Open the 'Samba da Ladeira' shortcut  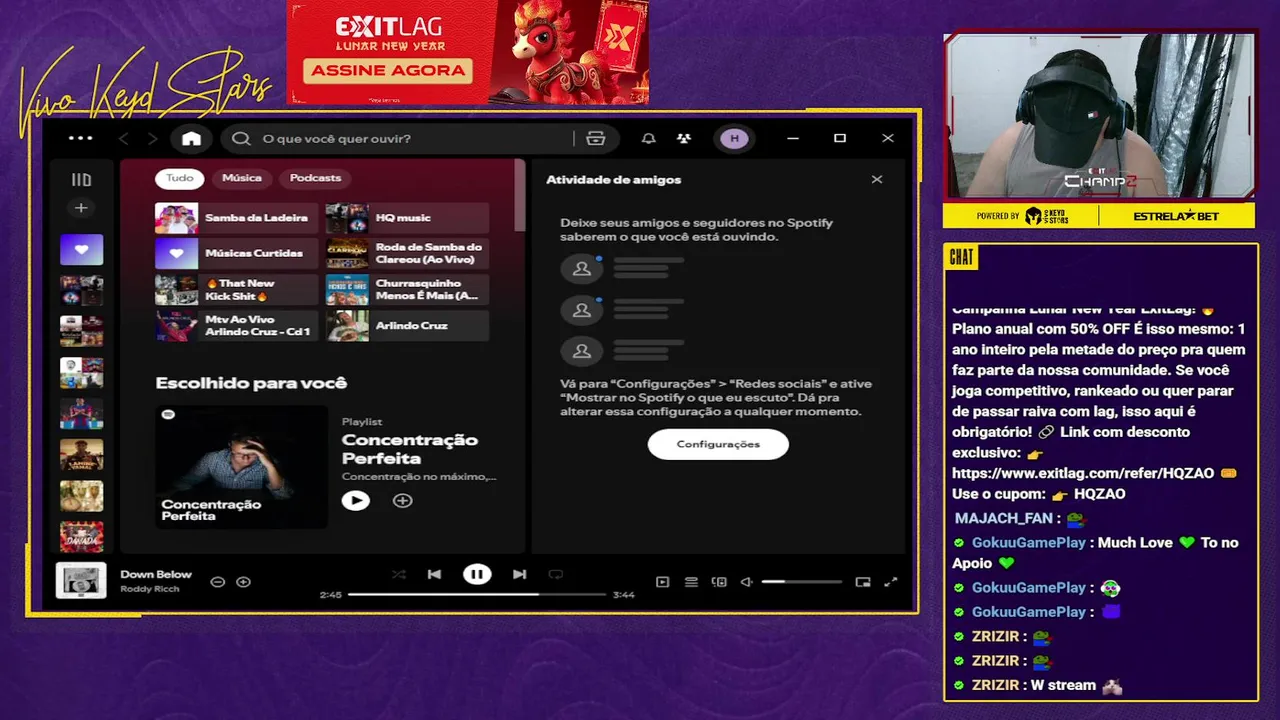pyautogui.click(x=236, y=218)
